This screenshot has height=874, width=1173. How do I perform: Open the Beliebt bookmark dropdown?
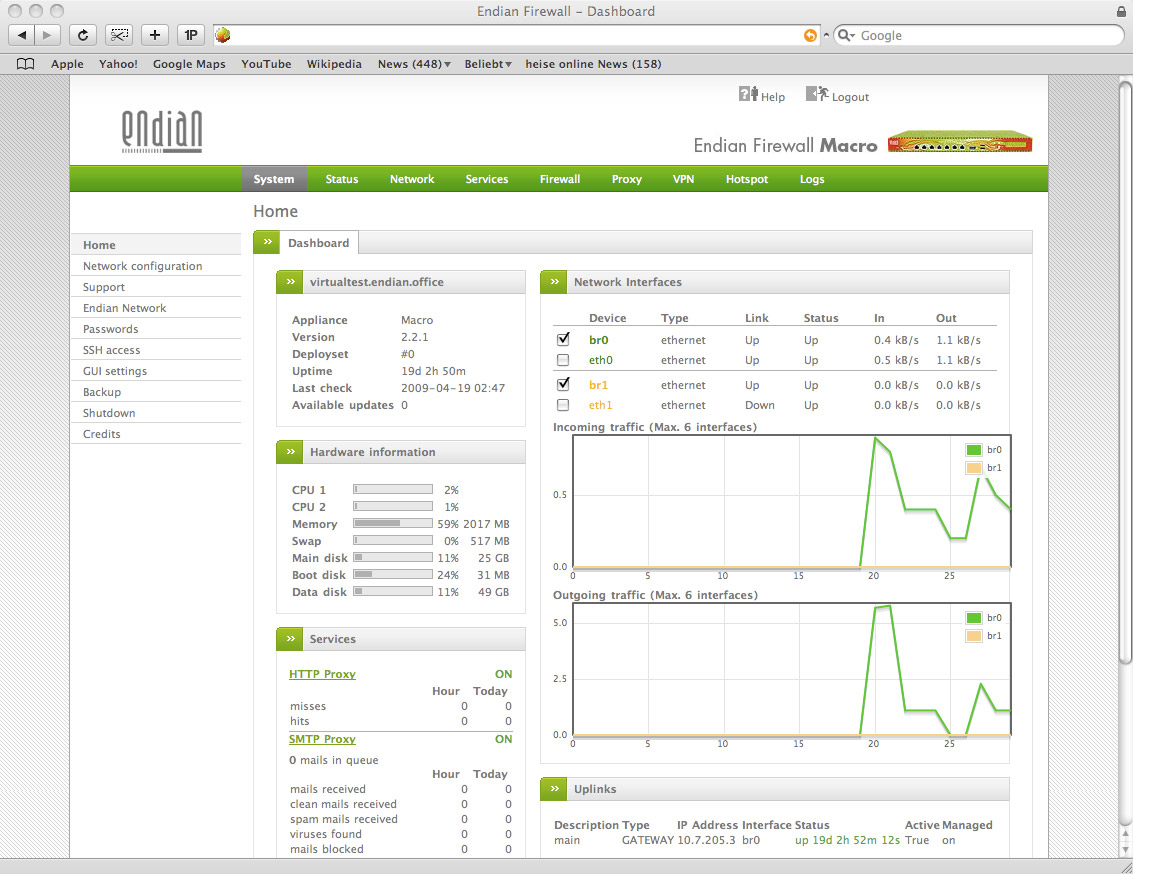[488, 64]
